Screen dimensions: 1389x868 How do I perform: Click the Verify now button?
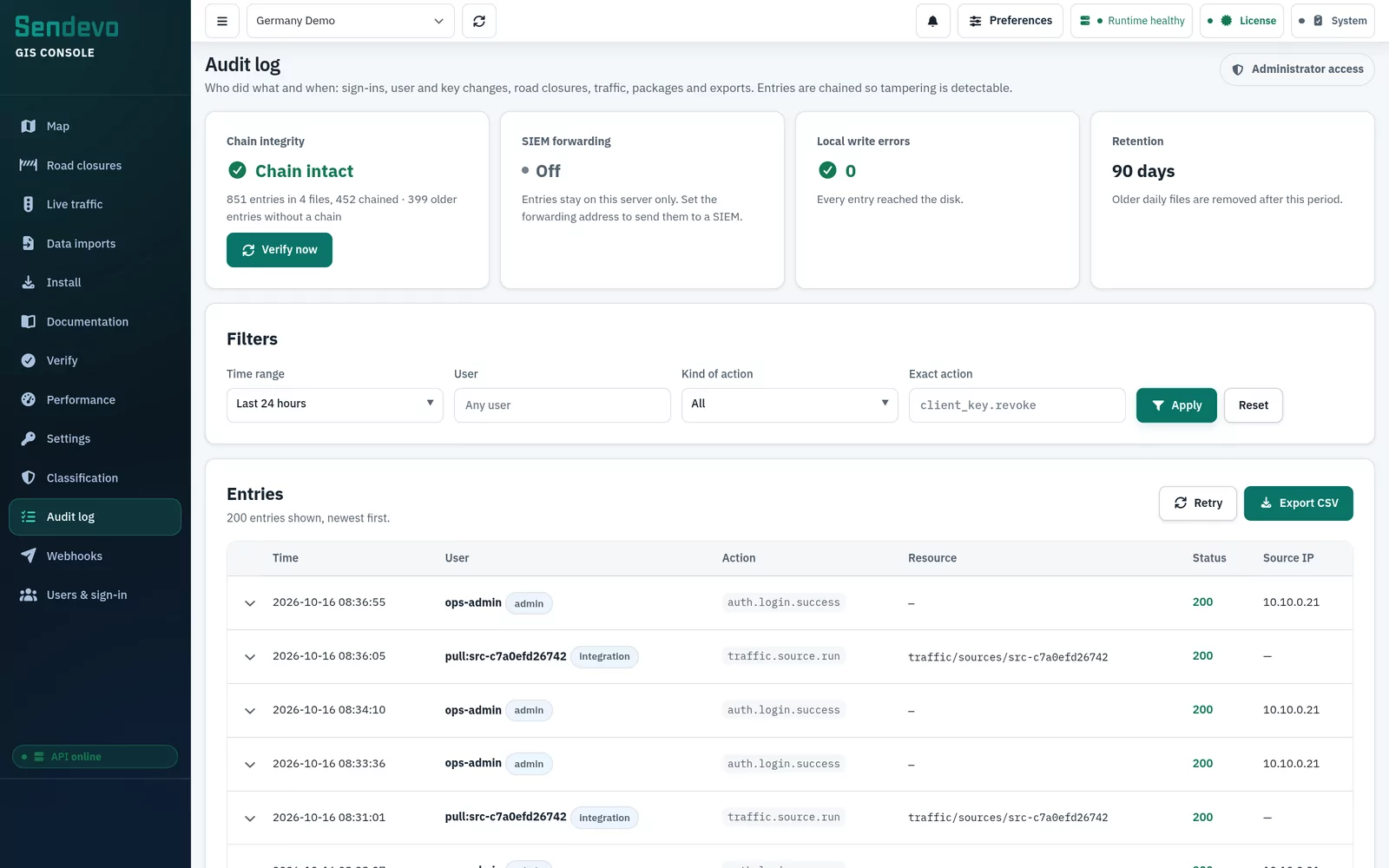[280, 250]
